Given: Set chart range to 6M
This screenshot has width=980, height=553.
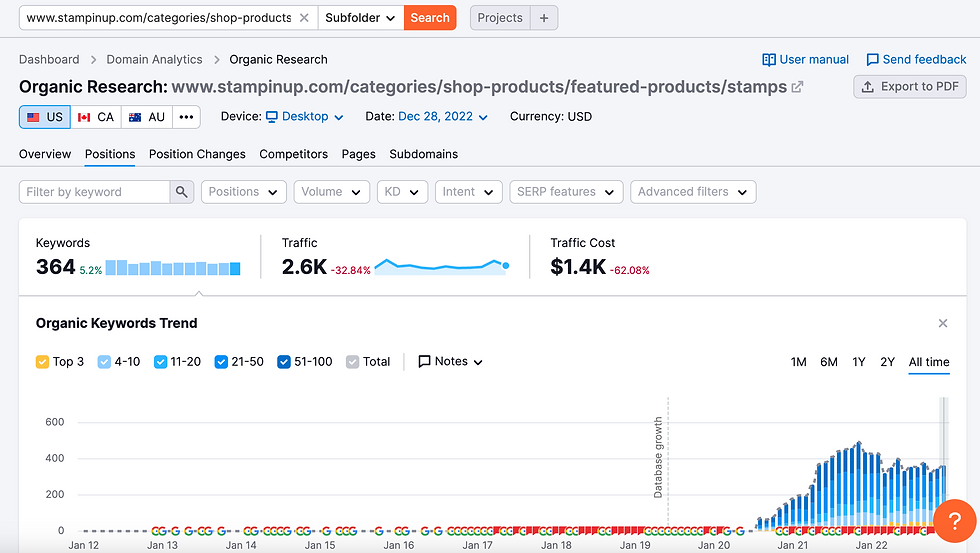Looking at the screenshot, I should (829, 362).
